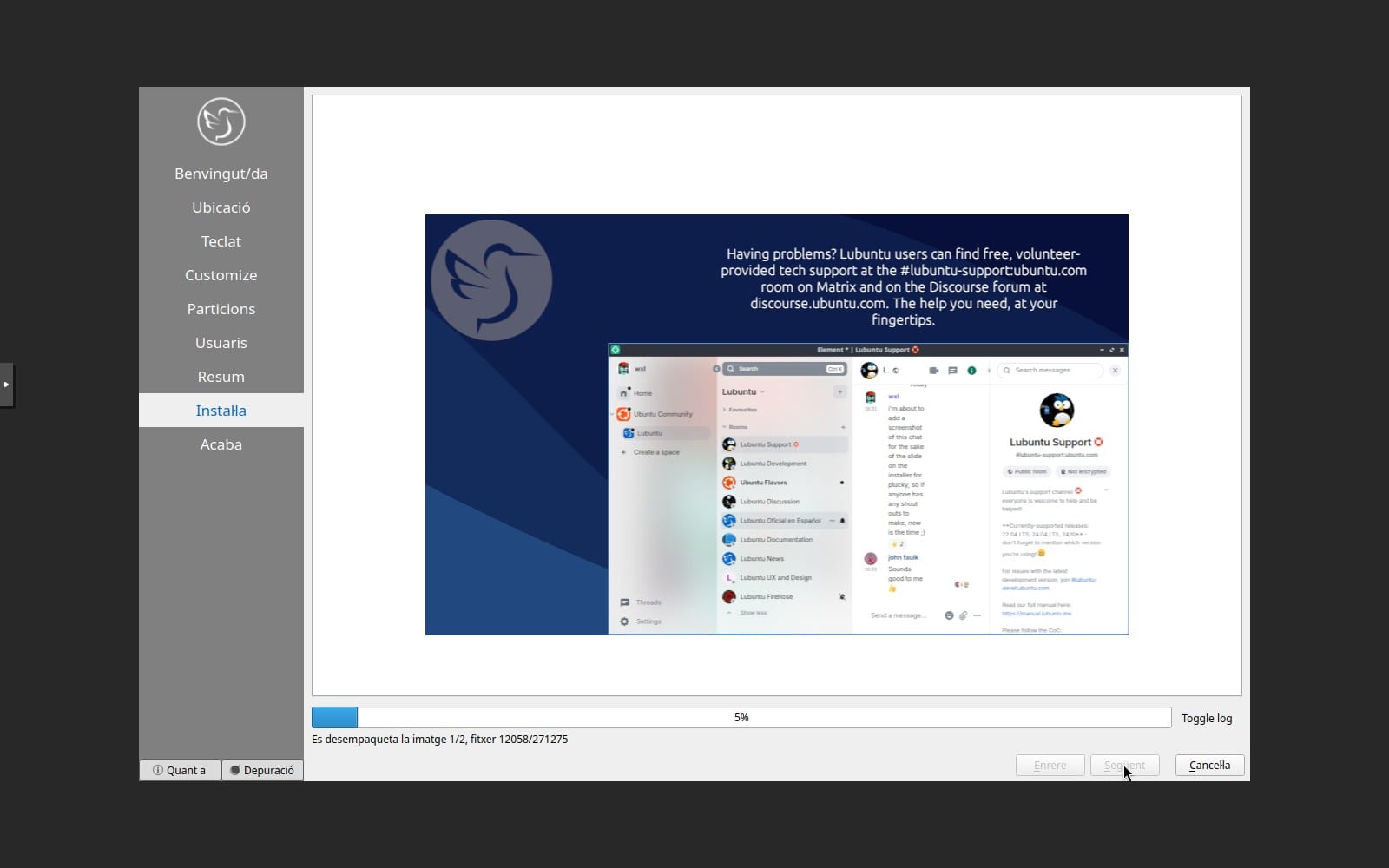1389x868 pixels.
Task: Select the Benvingut/da step
Action: (221, 174)
